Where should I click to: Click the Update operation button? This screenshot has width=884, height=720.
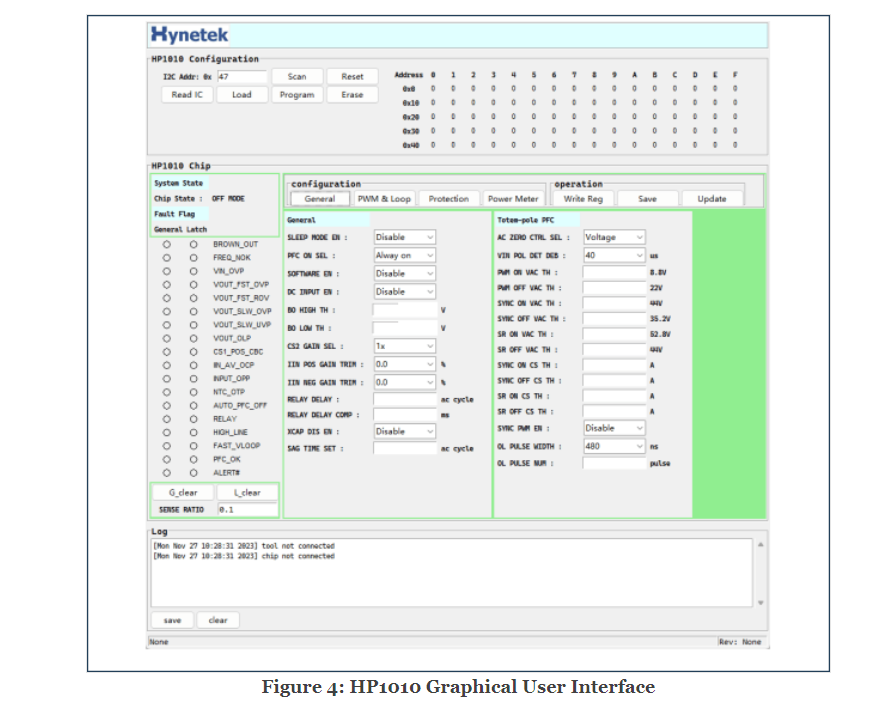point(712,198)
